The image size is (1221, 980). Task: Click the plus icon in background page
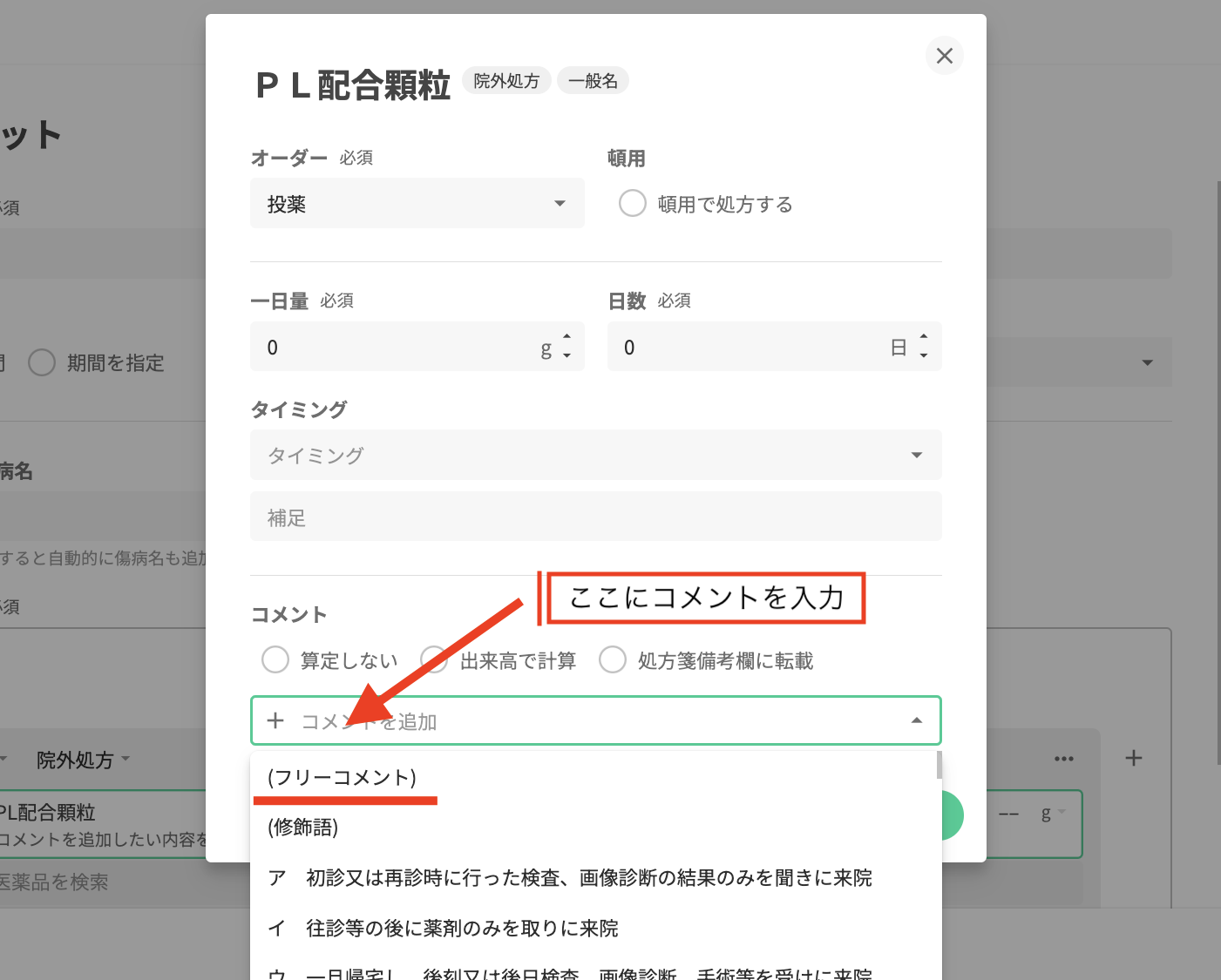coord(1134,758)
